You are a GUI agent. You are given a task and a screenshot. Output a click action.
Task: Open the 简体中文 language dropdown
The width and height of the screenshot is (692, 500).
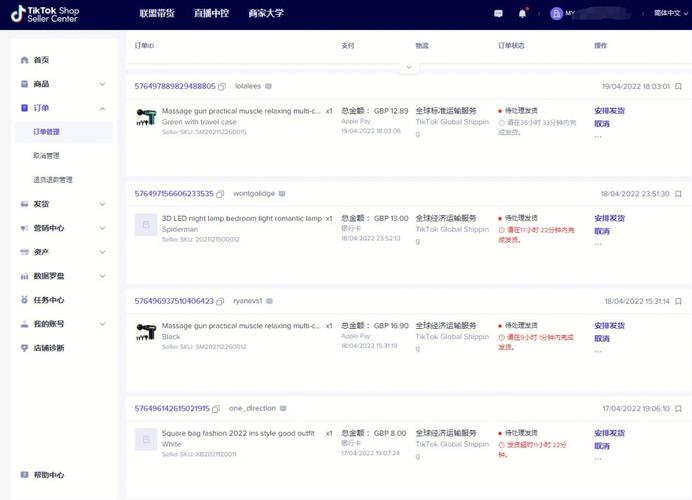[x=664, y=14]
